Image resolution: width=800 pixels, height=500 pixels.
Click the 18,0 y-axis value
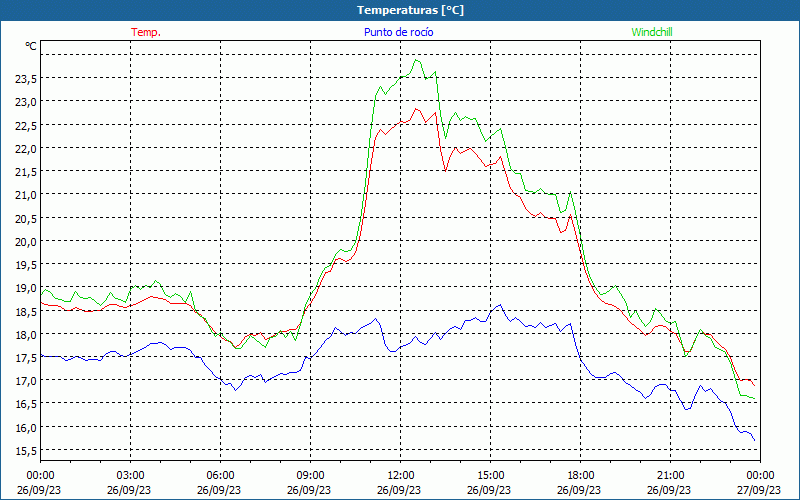coord(26,334)
